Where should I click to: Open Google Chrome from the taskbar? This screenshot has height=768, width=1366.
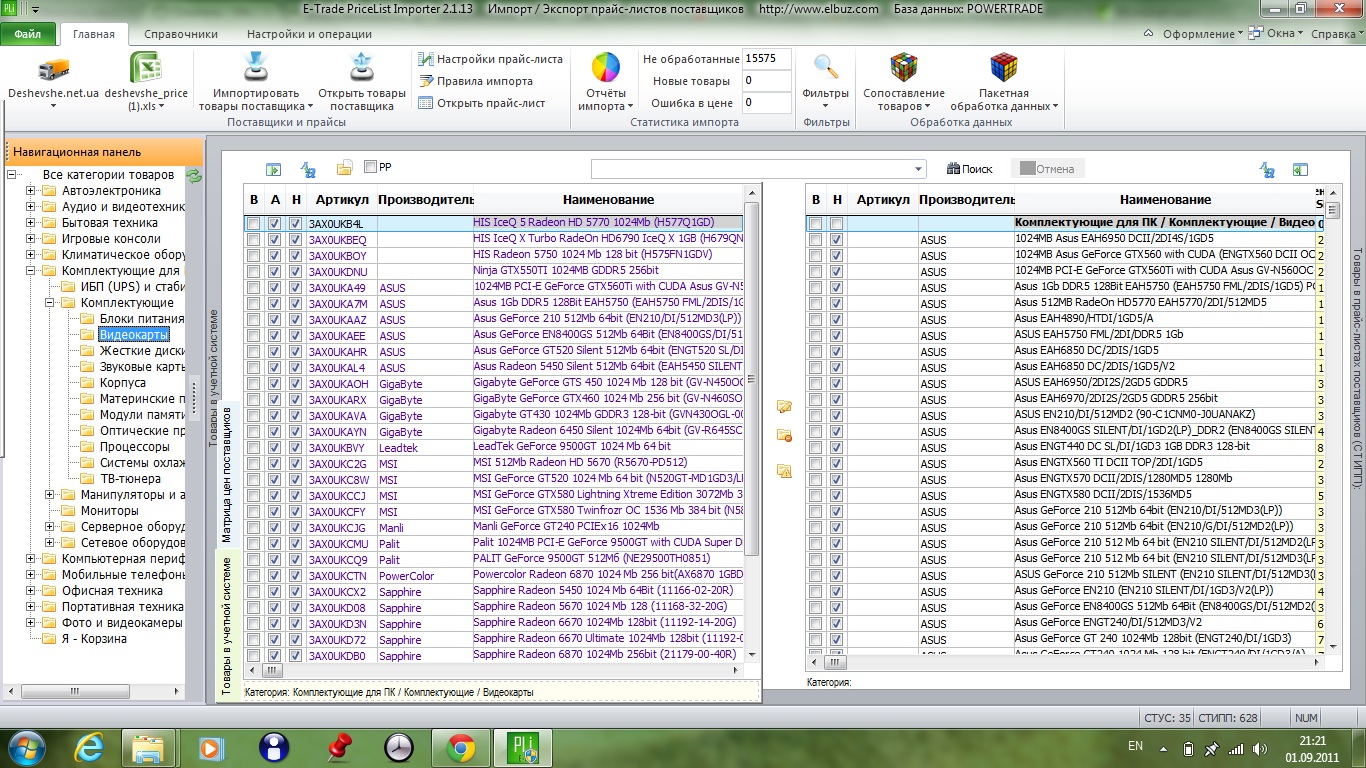[461, 747]
